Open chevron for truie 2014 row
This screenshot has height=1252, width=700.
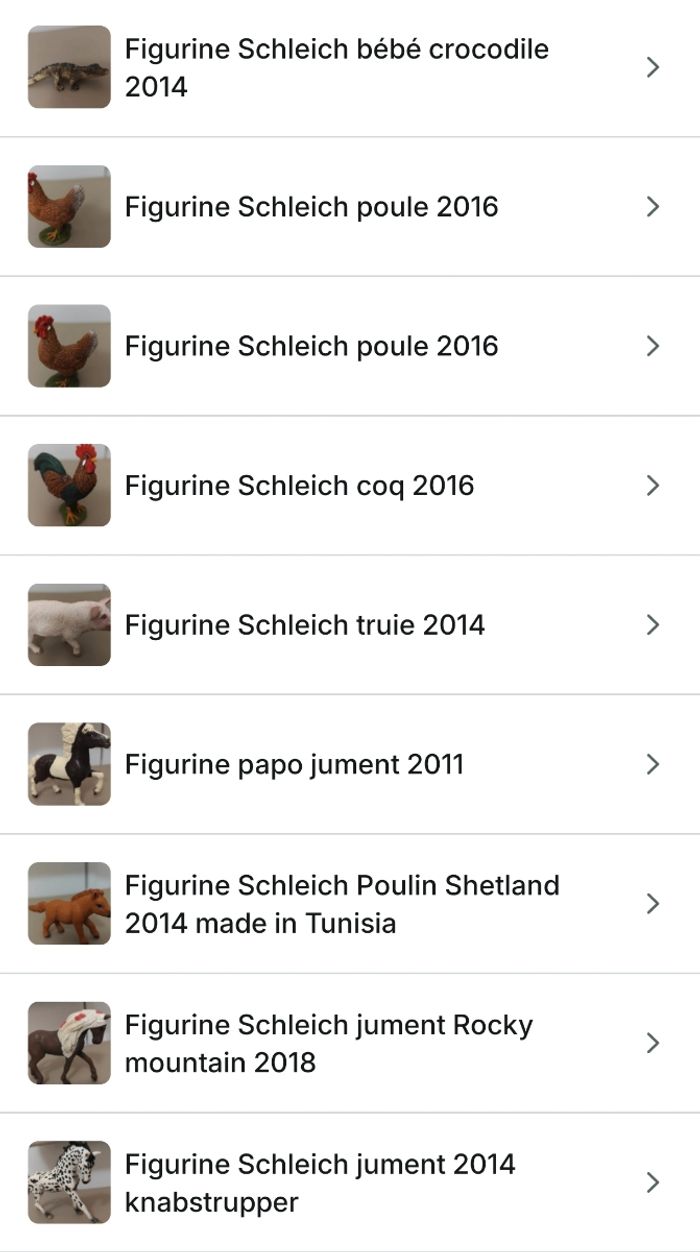point(653,625)
